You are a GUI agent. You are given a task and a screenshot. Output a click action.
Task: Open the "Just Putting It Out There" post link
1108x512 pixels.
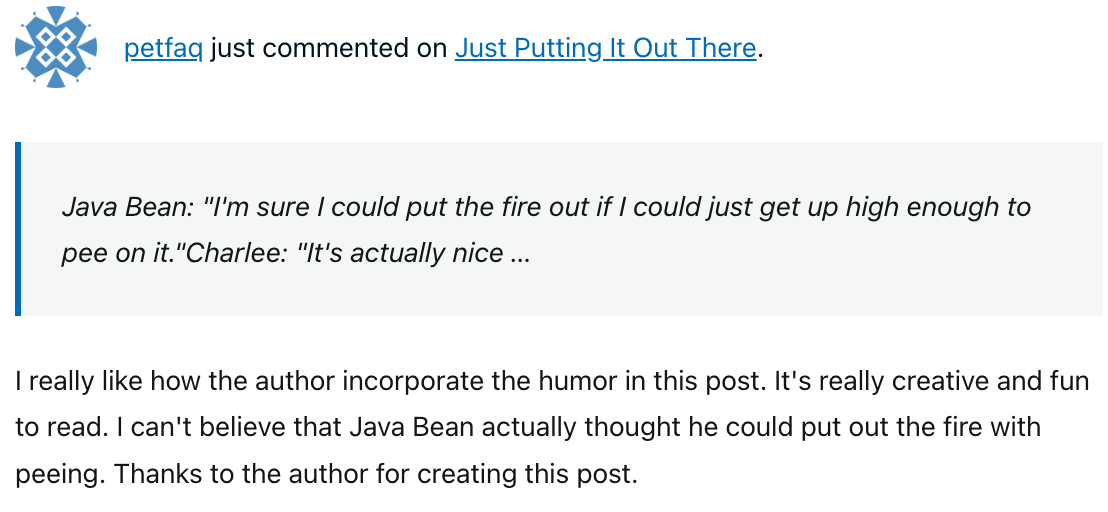605,48
